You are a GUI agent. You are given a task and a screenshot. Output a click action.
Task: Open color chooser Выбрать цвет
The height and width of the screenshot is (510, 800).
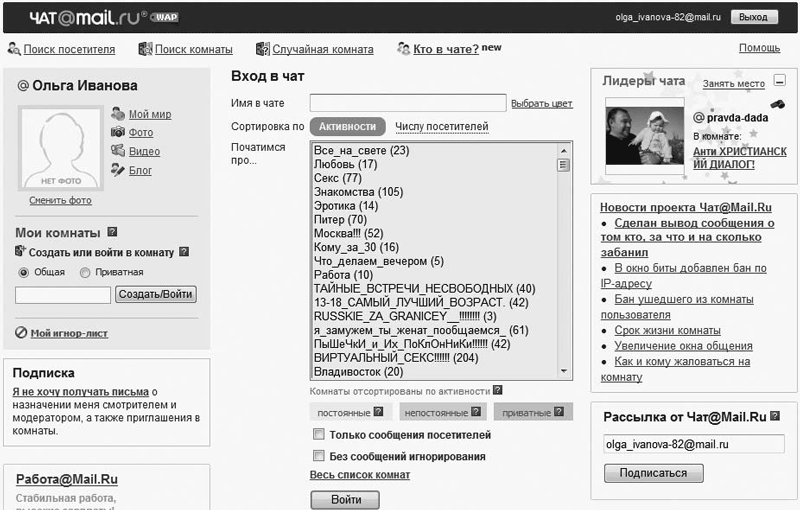[x=541, y=103]
